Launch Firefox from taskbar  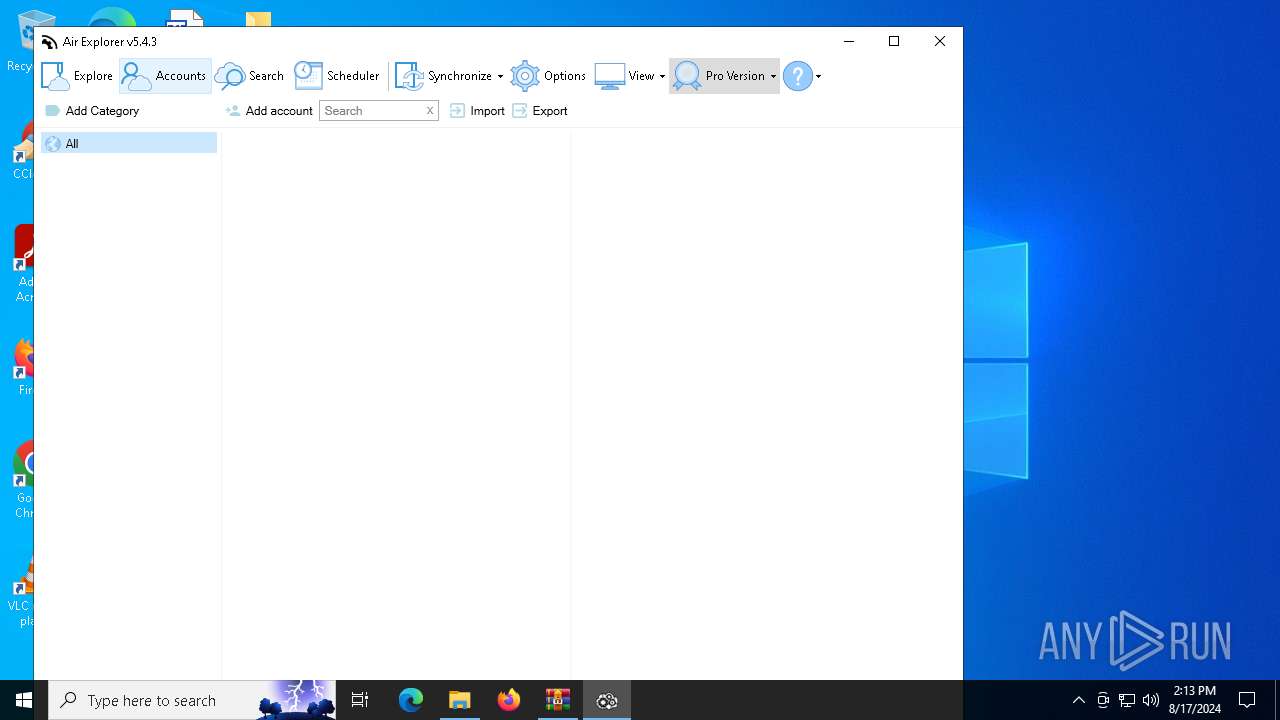[x=509, y=700]
